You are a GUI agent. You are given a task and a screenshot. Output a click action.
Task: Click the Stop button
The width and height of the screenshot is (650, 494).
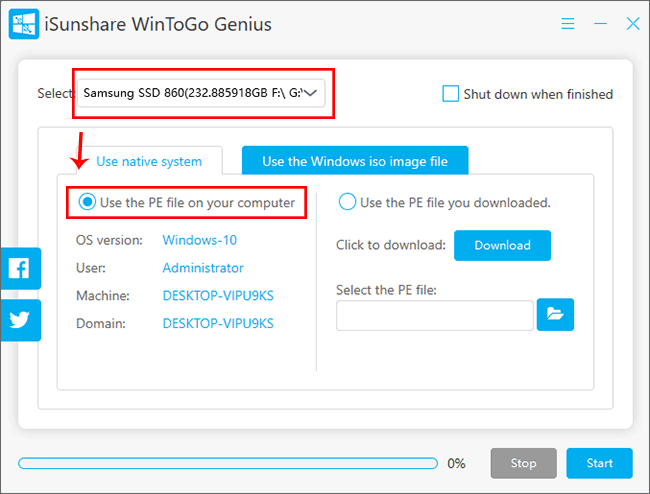click(x=524, y=463)
